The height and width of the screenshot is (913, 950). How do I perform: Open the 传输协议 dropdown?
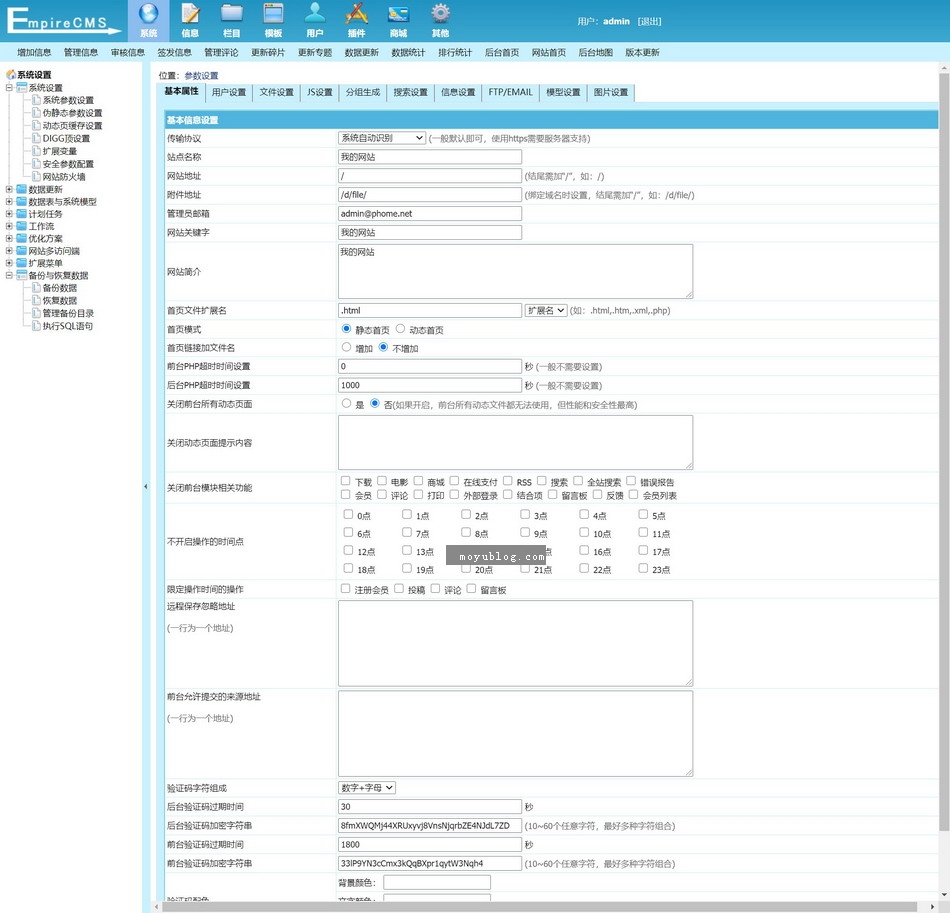click(x=382, y=138)
